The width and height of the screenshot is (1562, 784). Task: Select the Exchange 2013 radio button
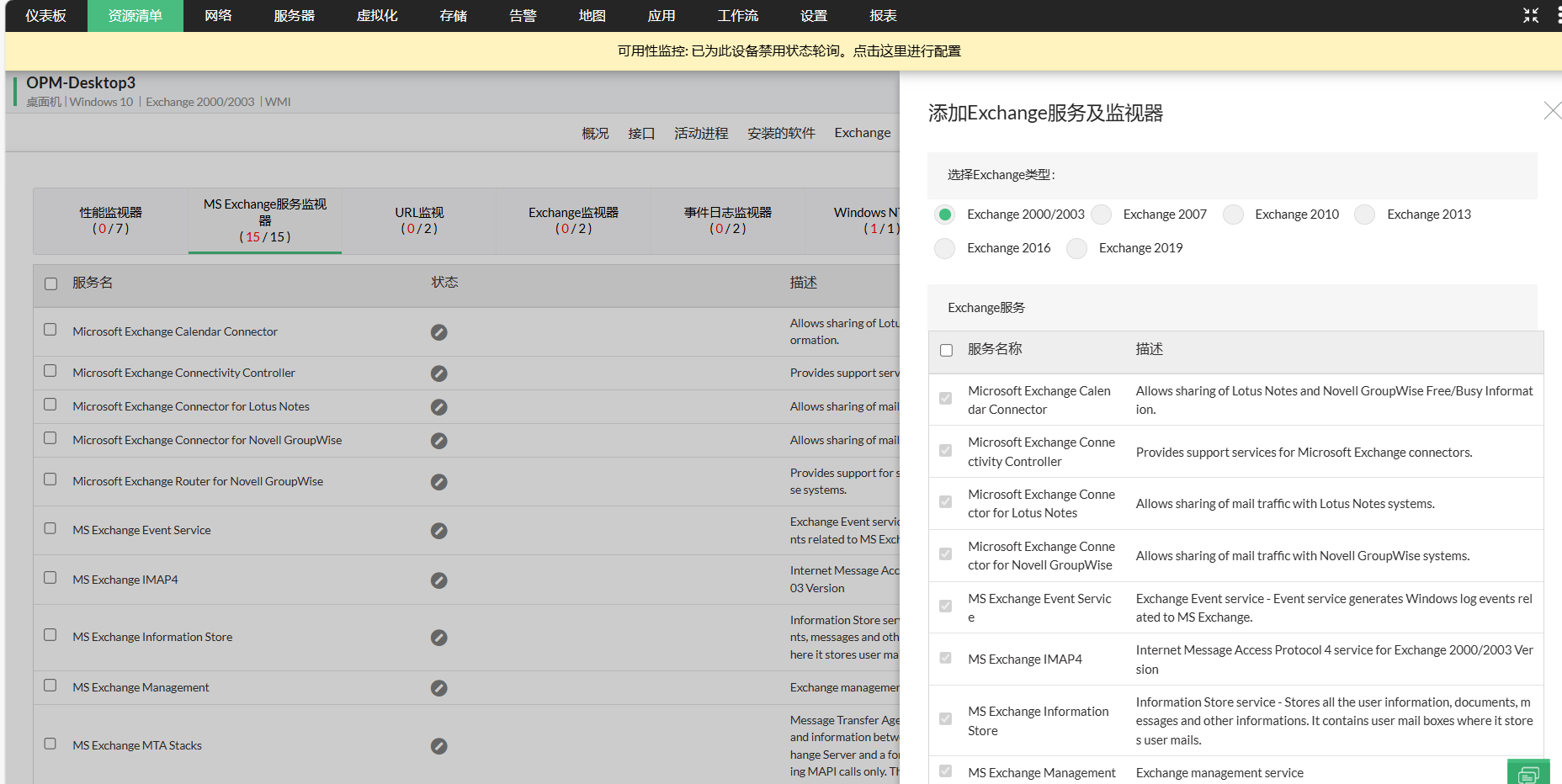point(1364,215)
